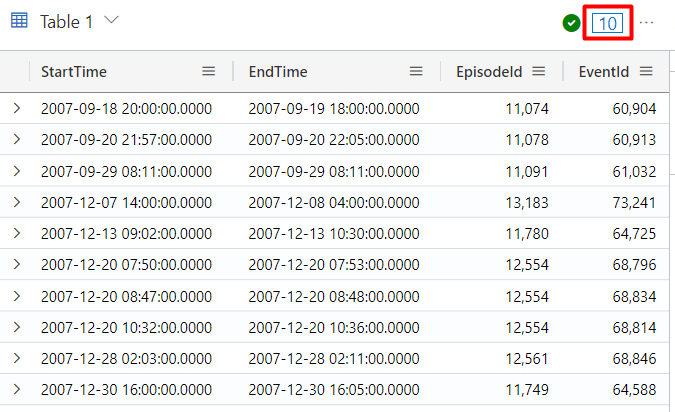Screen dimensions: 675x412
Task: Open the more options ellipsis menu
Action: point(647,23)
